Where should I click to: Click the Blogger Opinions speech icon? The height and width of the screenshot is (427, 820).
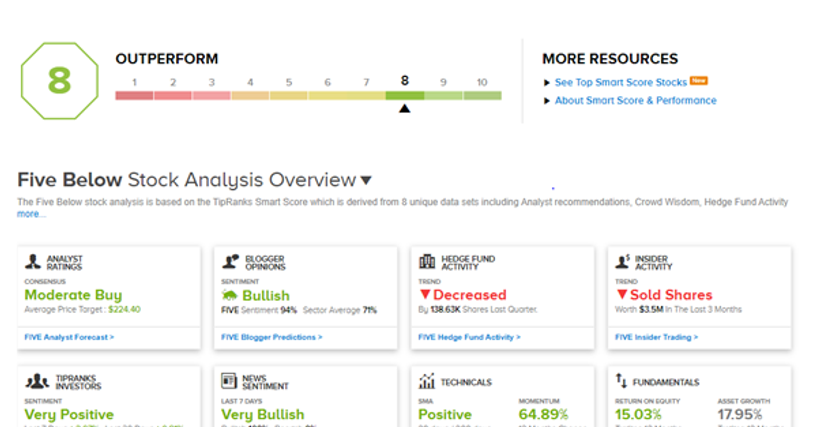pyautogui.click(x=230, y=261)
